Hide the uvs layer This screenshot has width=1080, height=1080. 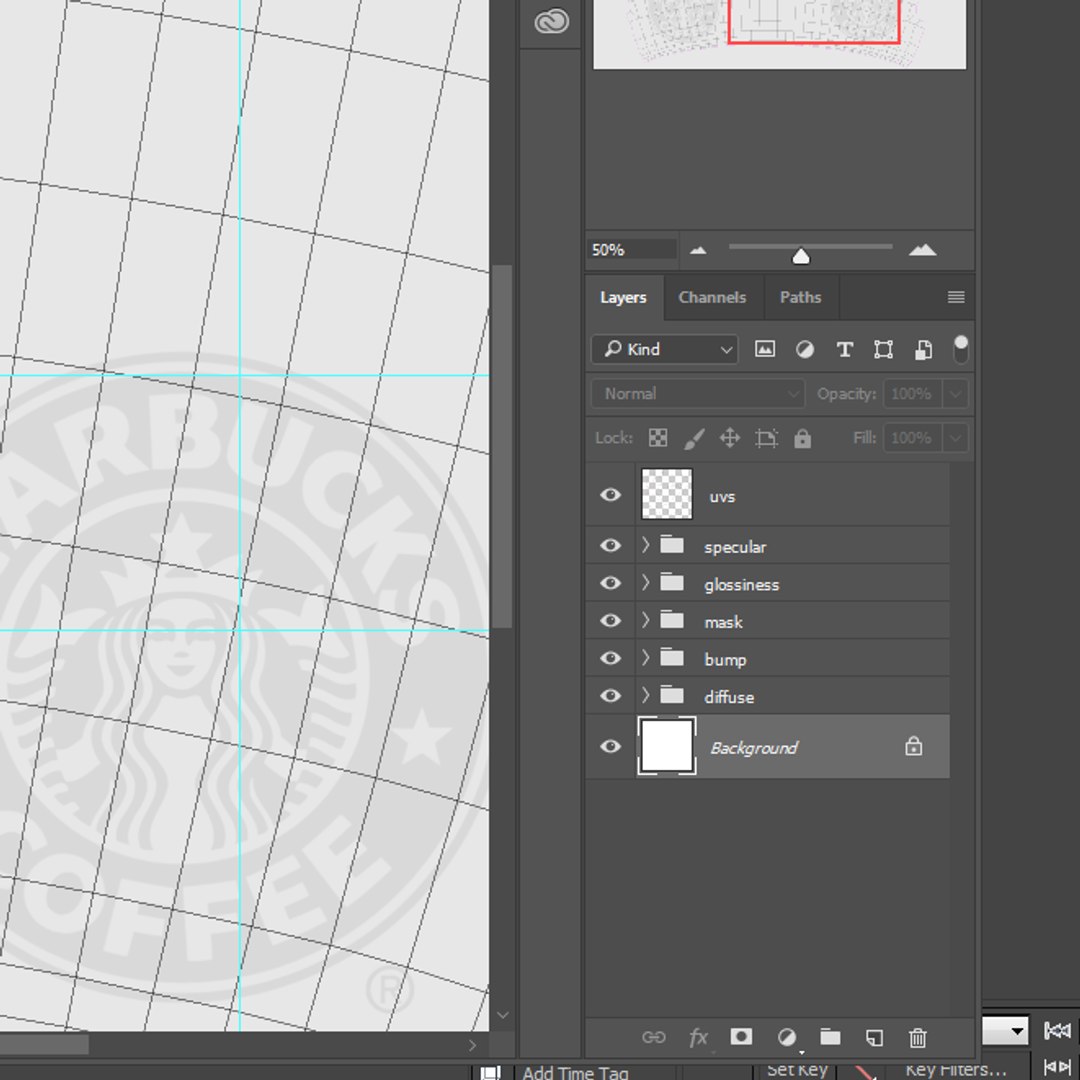[x=610, y=495]
